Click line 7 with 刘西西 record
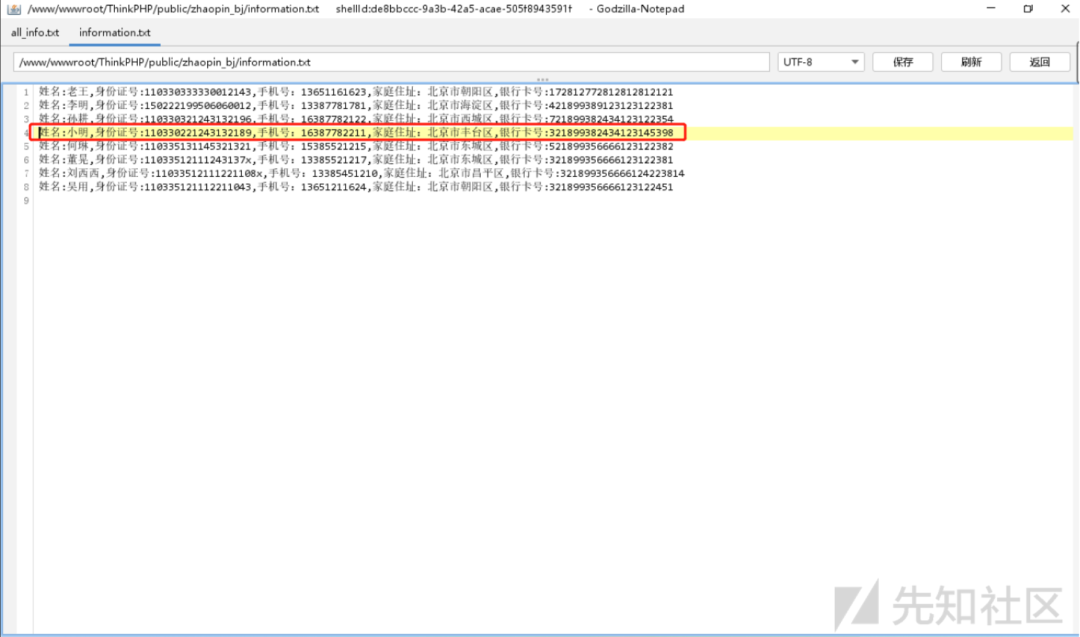The image size is (1080, 637). [361, 174]
